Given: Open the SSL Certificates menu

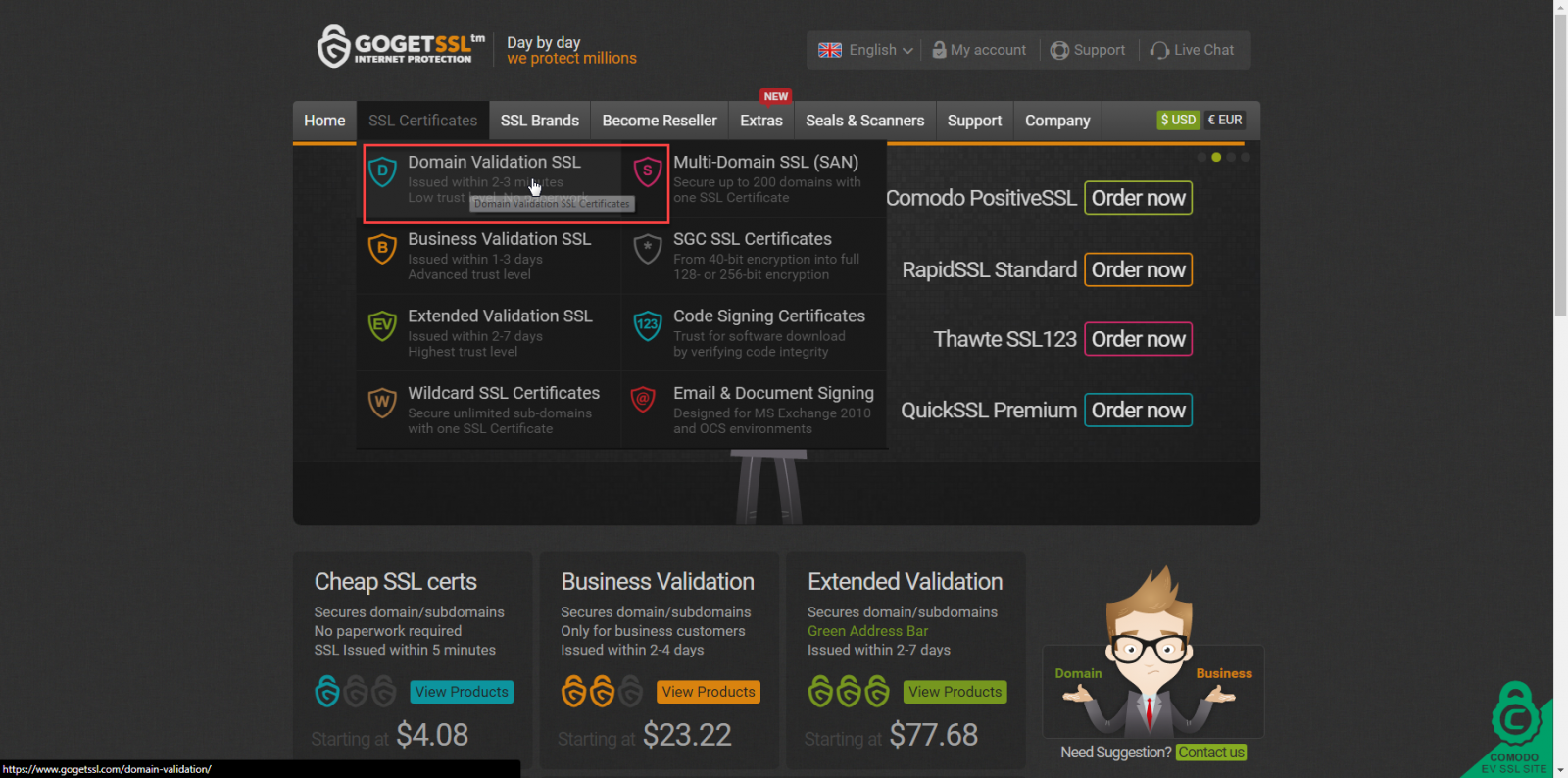Looking at the screenshot, I should 423,121.
